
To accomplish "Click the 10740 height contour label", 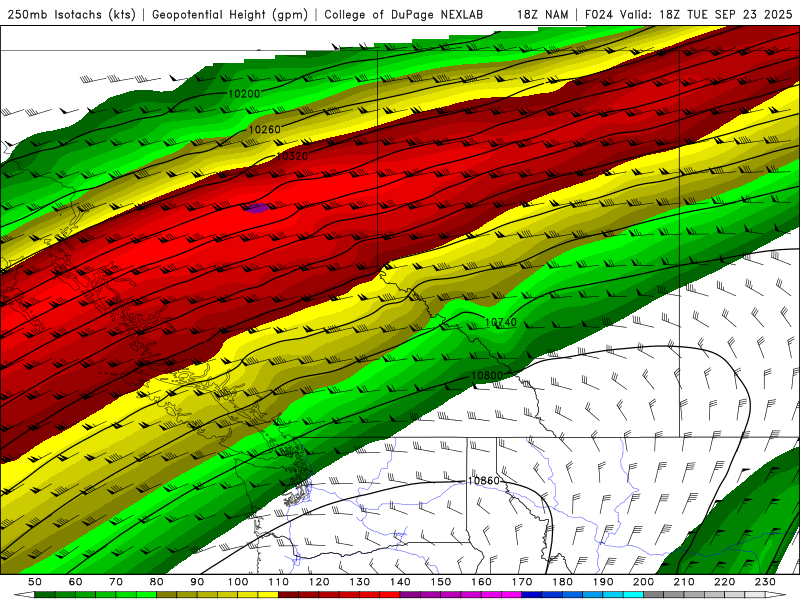I will coord(501,322).
